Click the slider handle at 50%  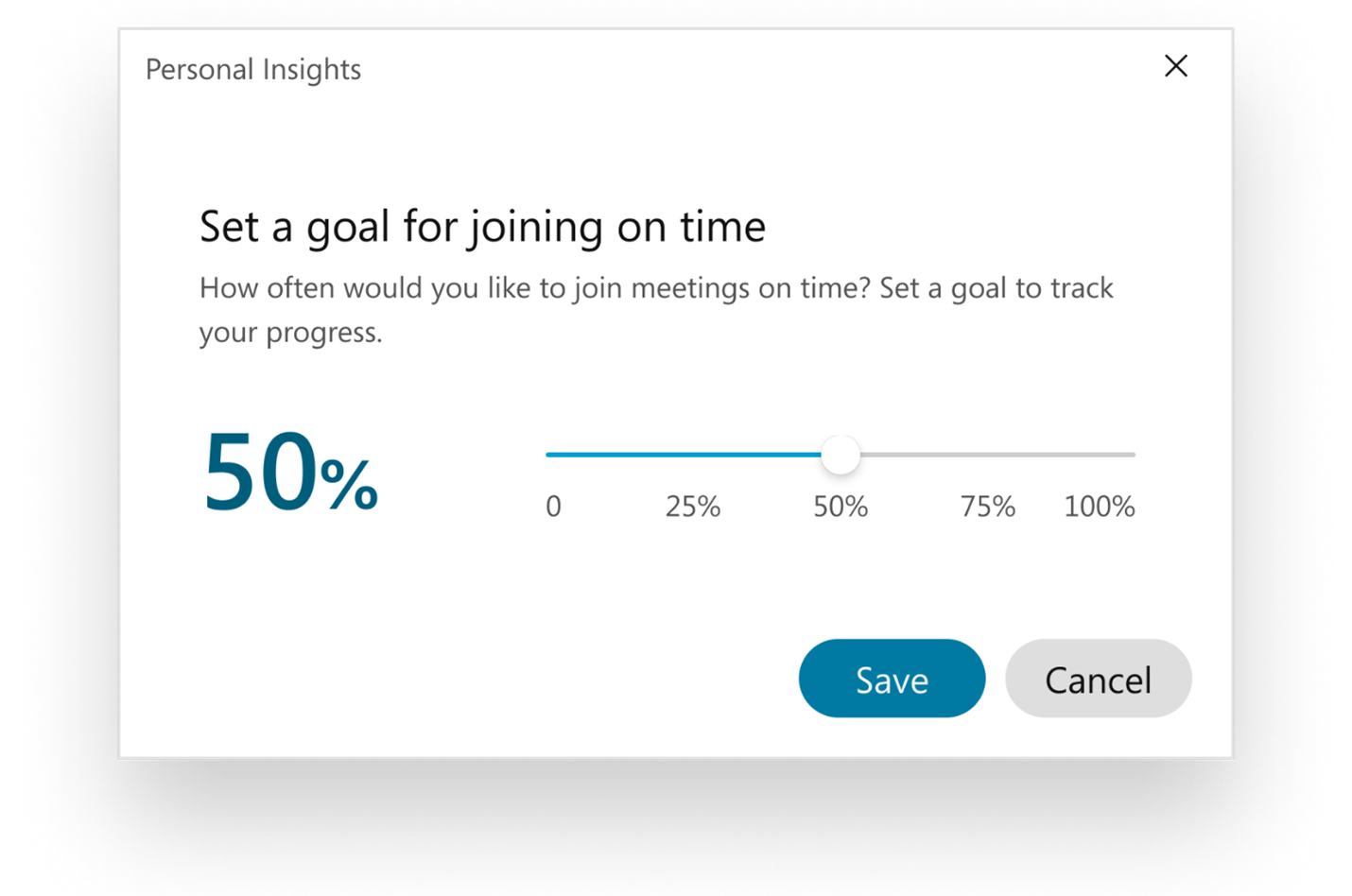[841, 455]
